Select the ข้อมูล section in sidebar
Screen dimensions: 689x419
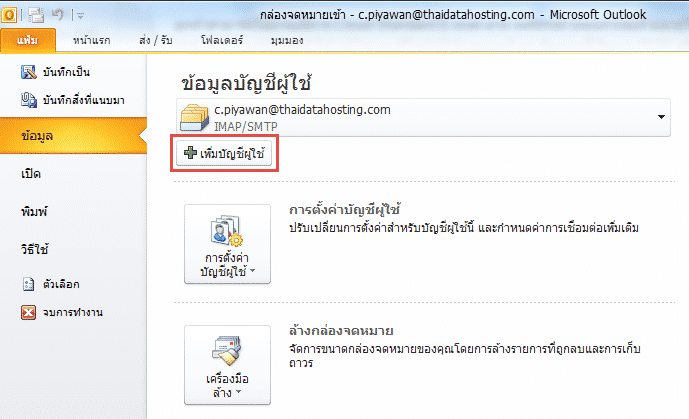click(x=73, y=136)
